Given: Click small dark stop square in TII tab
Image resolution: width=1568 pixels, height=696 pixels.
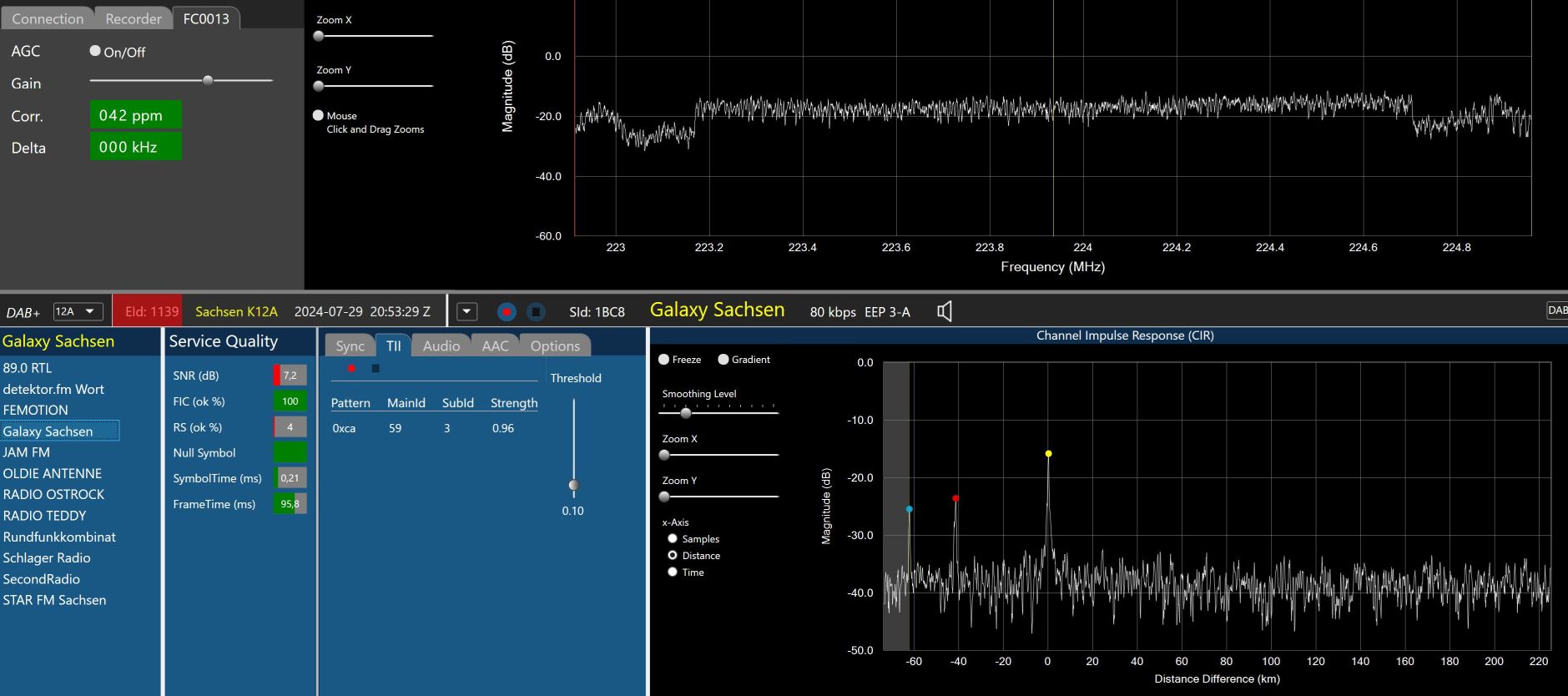Looking at the screenshot, I should point(376,368).
